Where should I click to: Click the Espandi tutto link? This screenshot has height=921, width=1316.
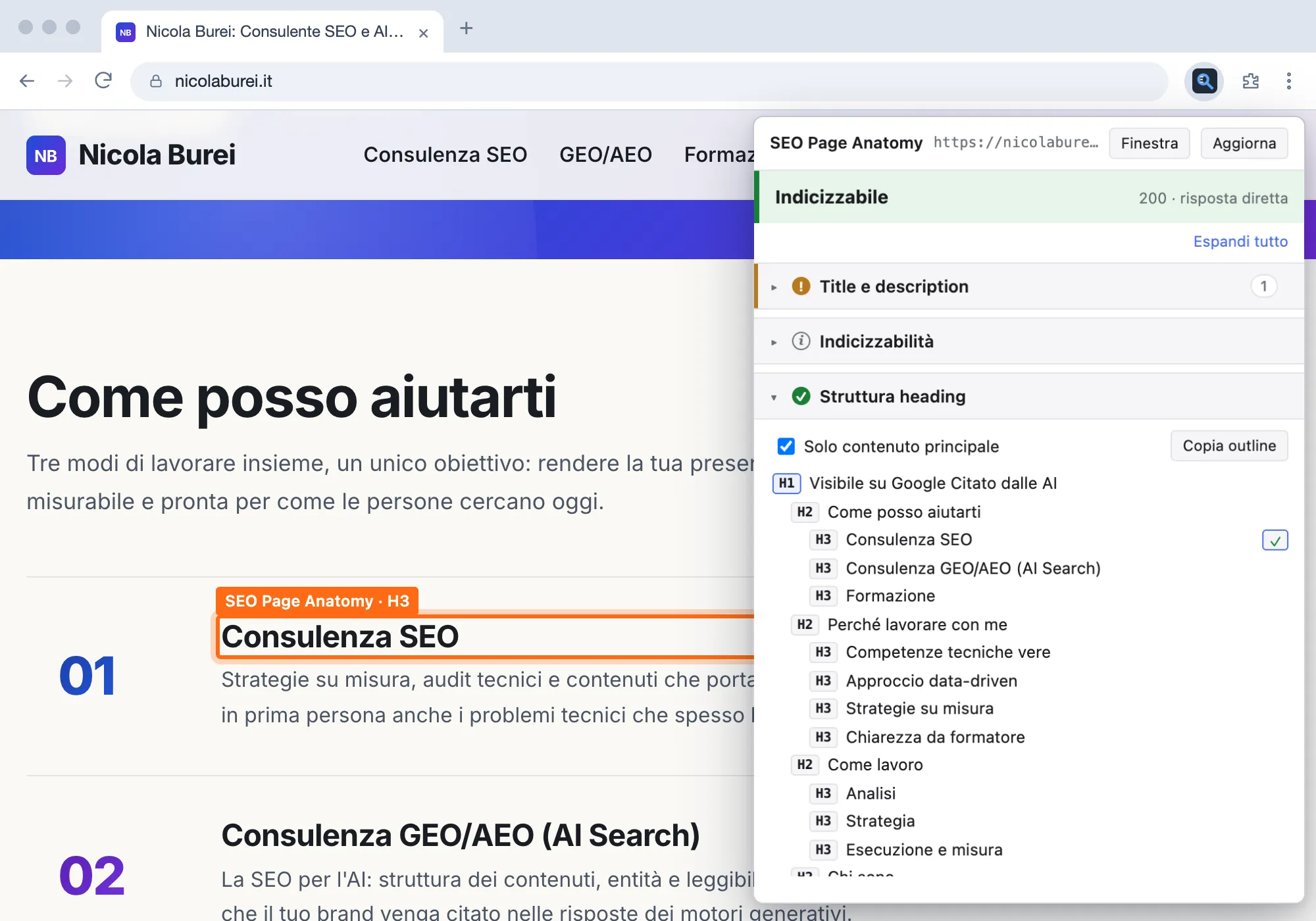coord(1240,241)
